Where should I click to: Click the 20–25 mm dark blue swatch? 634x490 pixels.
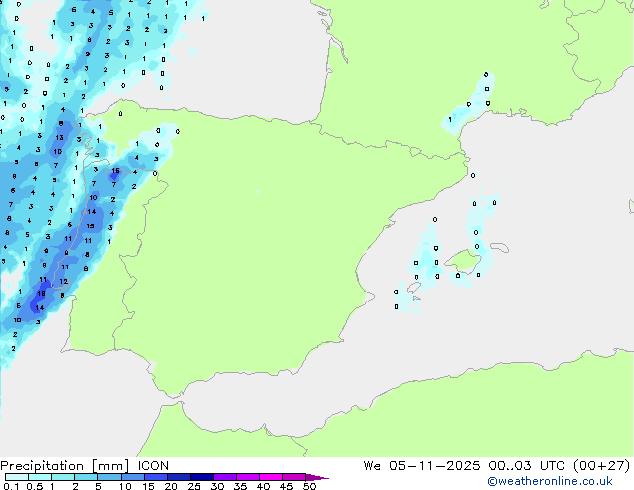point(179,477)
